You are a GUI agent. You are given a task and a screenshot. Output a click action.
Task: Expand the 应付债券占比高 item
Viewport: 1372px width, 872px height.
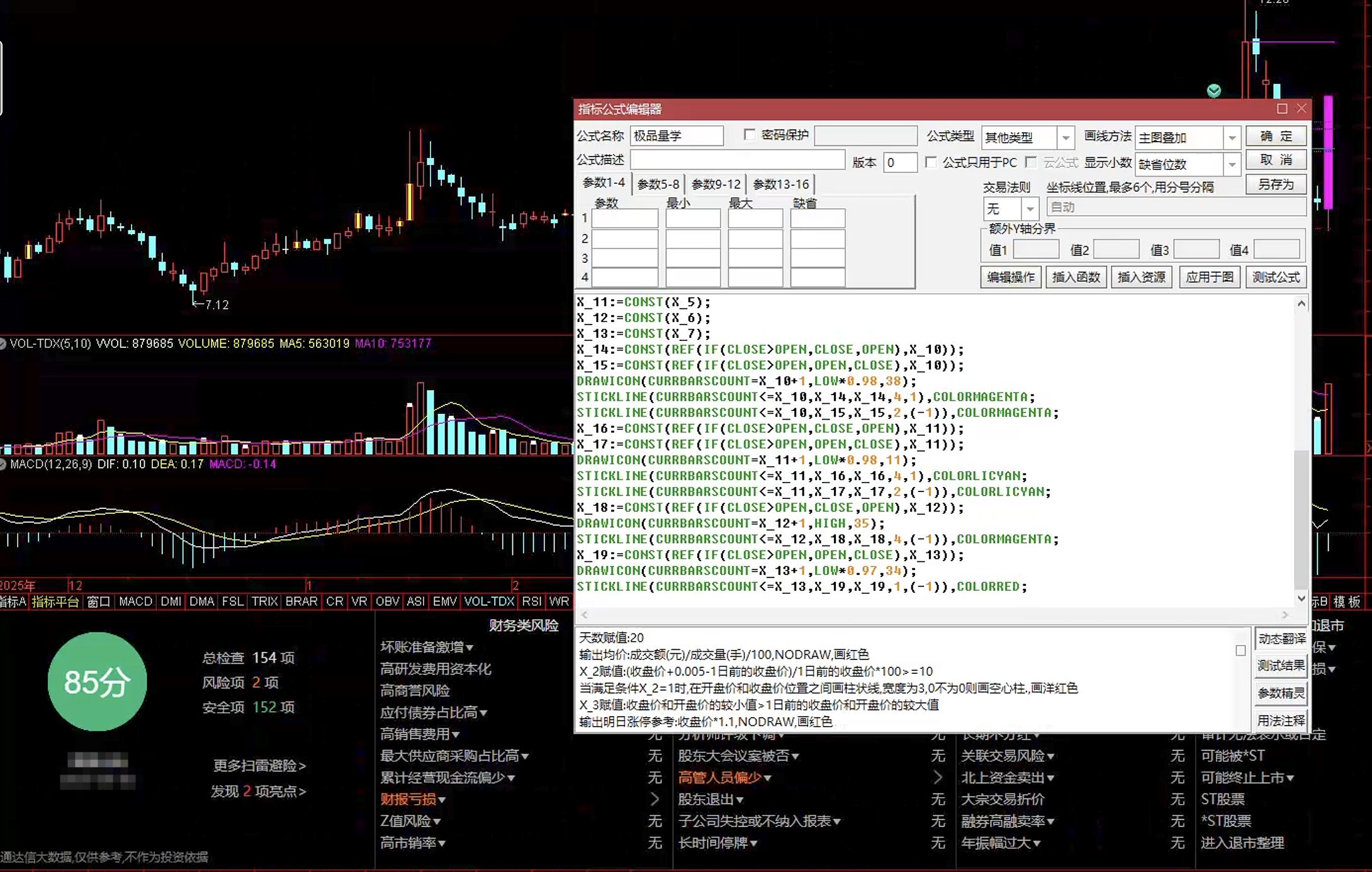(x=483, y=713)
